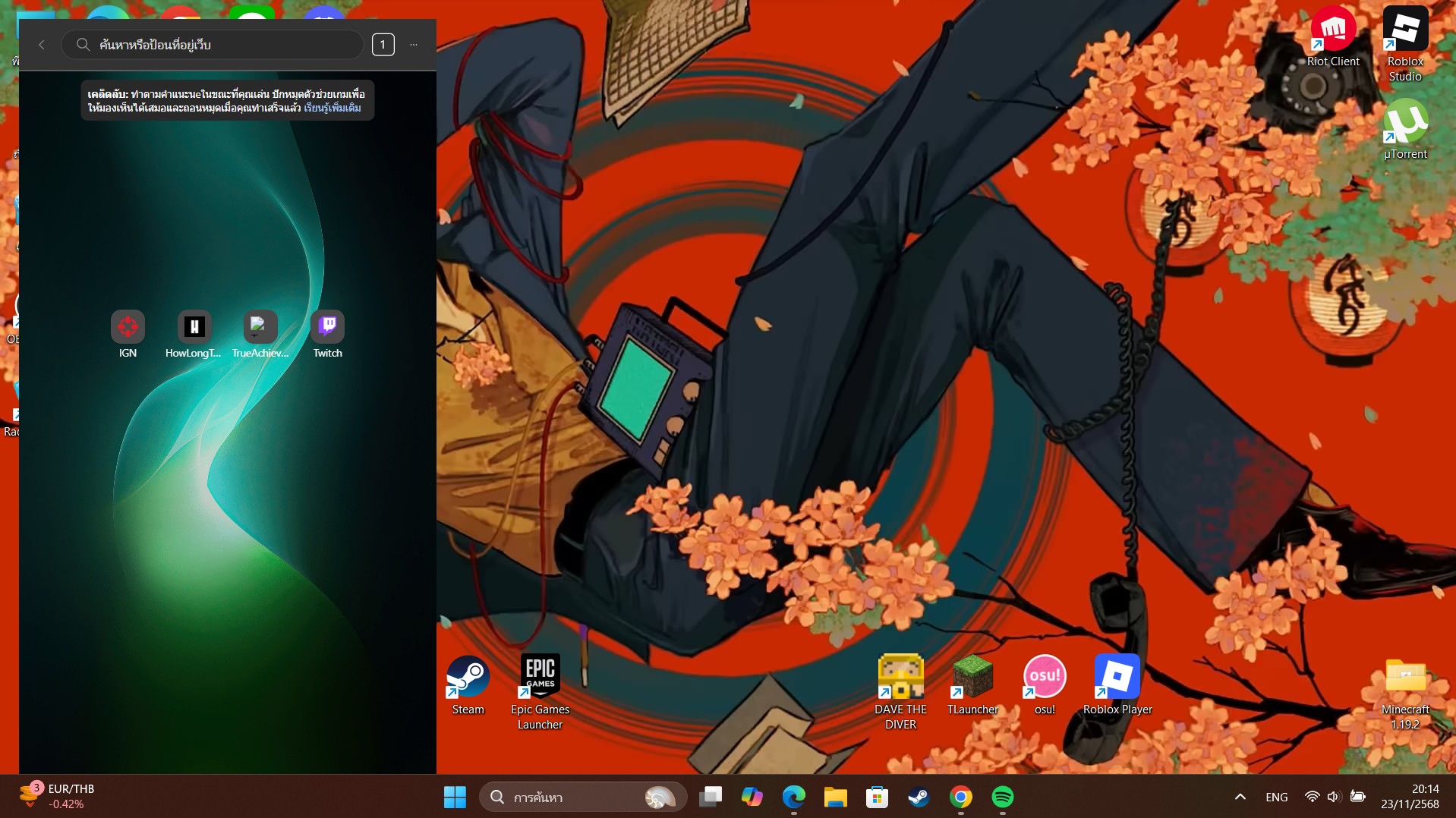This screenshot has height=818, width=1456.
Task: Open the Epic Games Launcher desktop shortcut
Action: (540, 677)
